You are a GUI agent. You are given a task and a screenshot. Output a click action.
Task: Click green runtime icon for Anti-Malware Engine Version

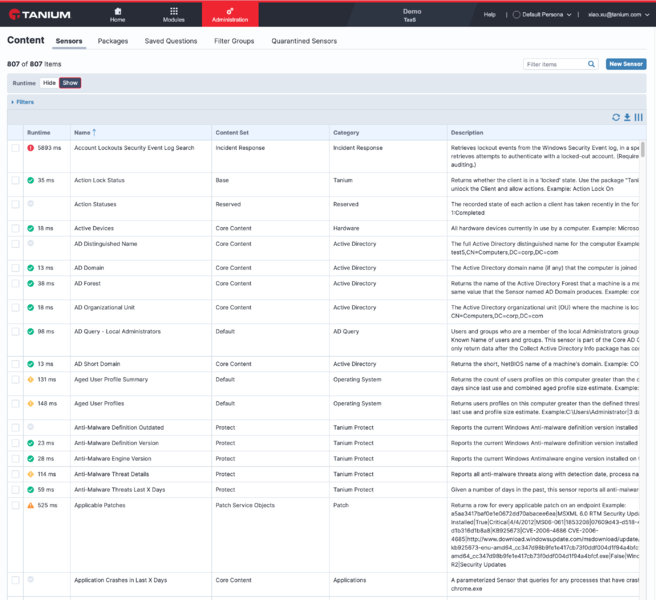(31, 459)
